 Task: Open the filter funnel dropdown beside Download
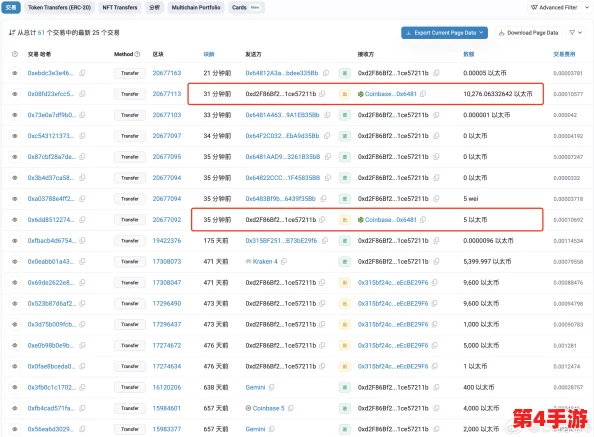(576, 33)
